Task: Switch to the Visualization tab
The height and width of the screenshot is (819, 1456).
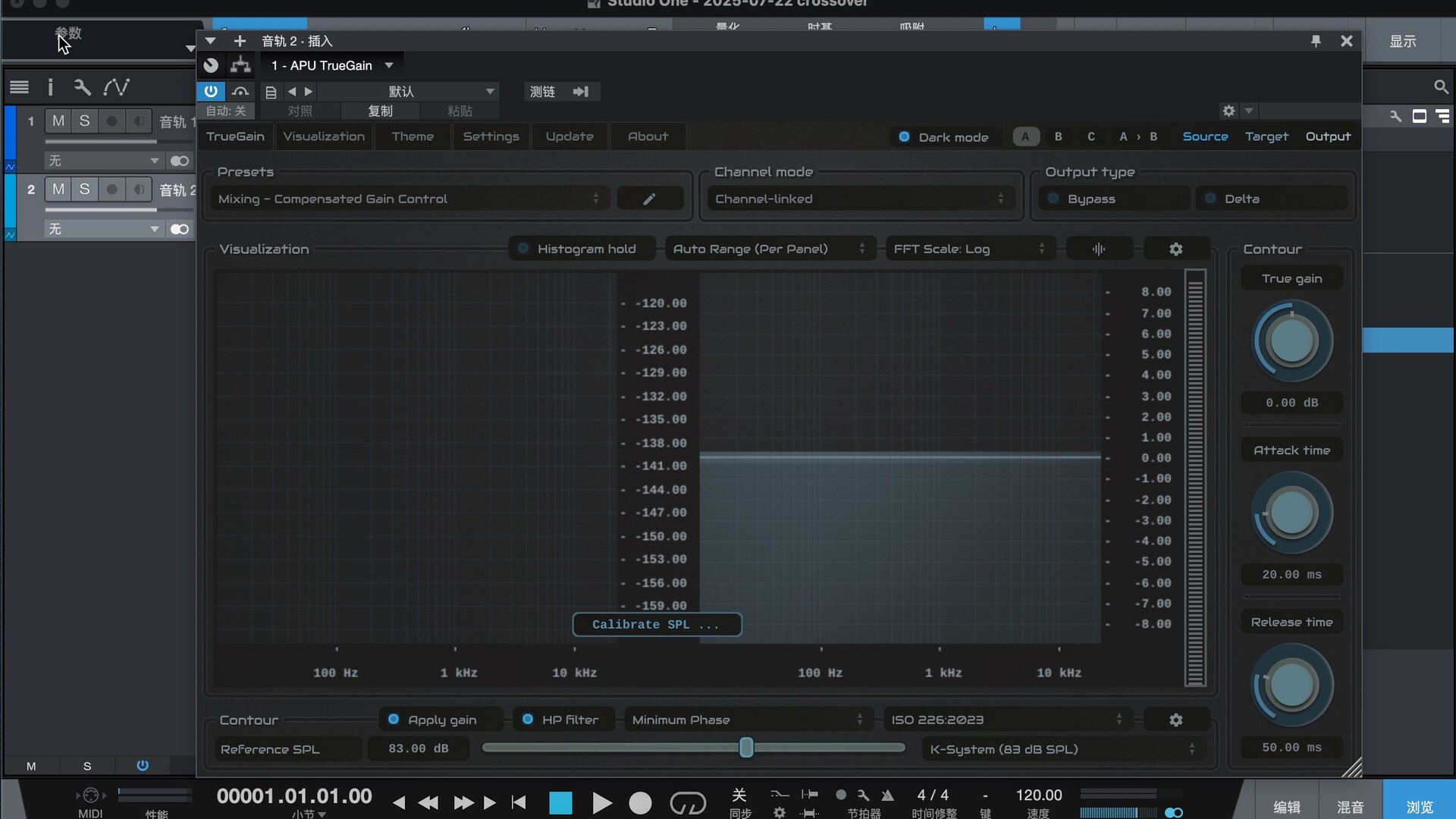Action: coord(324,136)
